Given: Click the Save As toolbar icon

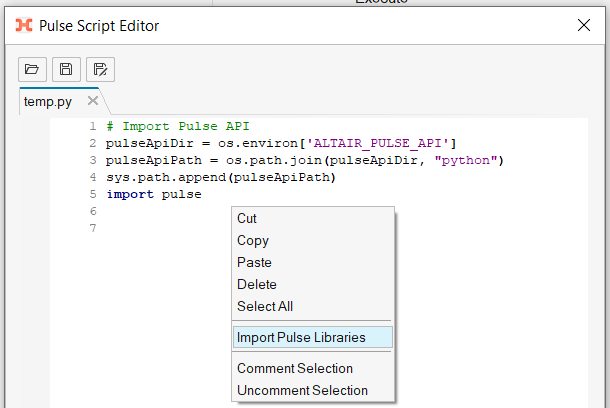Looking at the screenshot, I should tap(100, 69).
